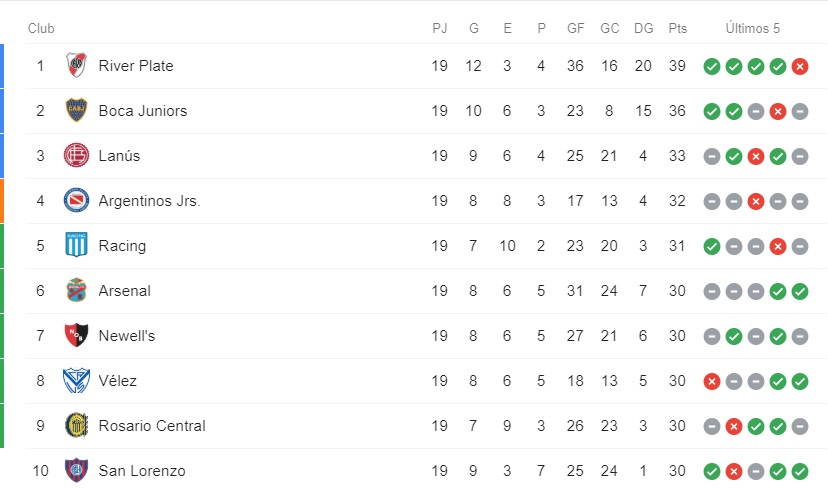Open the Boca Juniors team name link
This screenshot has width=828, height=489.
tap(143, 111)
